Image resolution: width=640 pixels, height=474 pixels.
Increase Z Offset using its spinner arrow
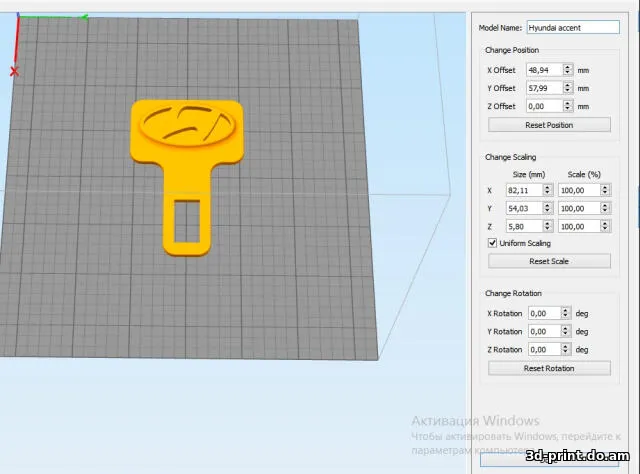(x=567, y=103)
